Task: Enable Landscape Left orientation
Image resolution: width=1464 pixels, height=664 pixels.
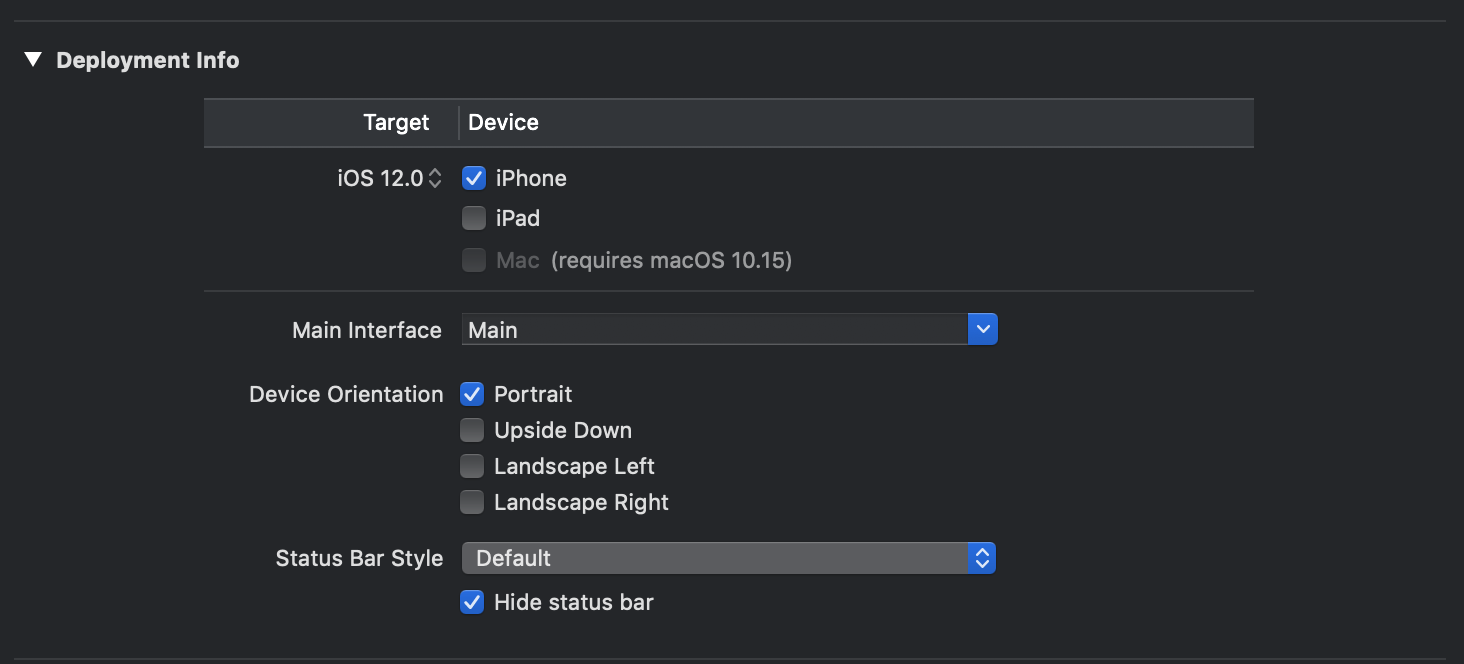Action: pos(472,466)
